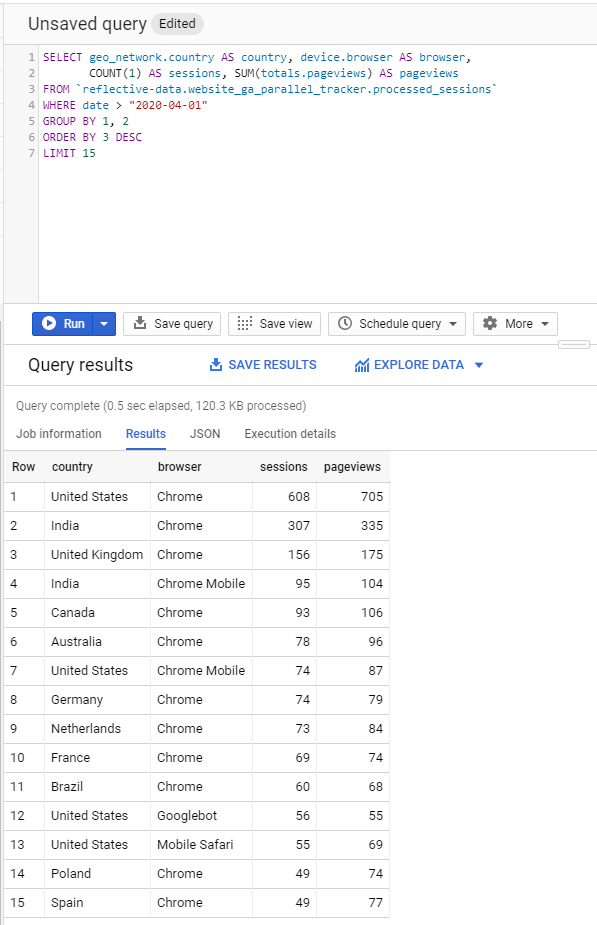Viewport: 597px width, 925px height.
Task: Select the Results tab
Action: (146, 434)
